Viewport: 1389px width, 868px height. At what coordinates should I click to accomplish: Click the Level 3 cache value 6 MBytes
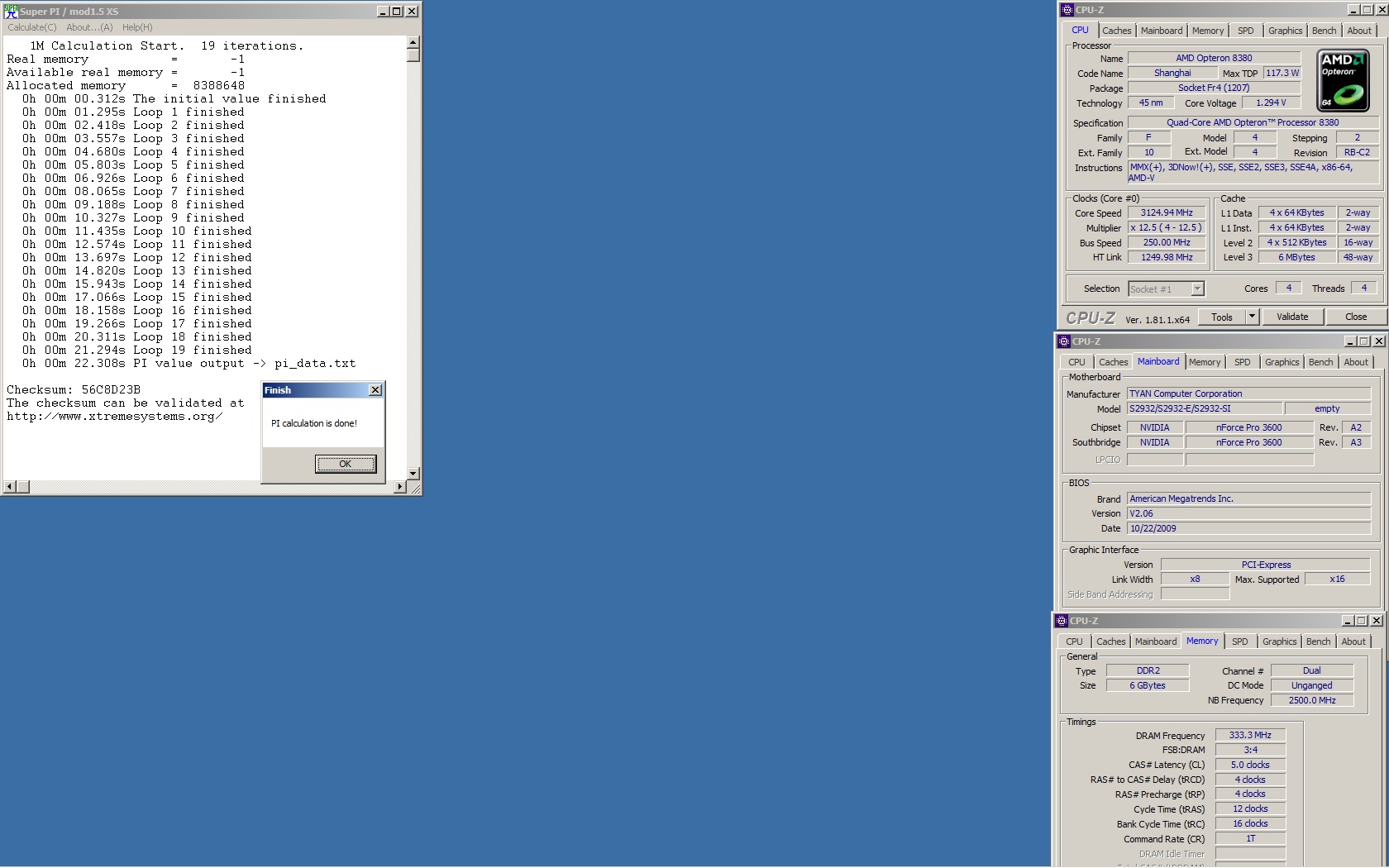[1296, 257]
